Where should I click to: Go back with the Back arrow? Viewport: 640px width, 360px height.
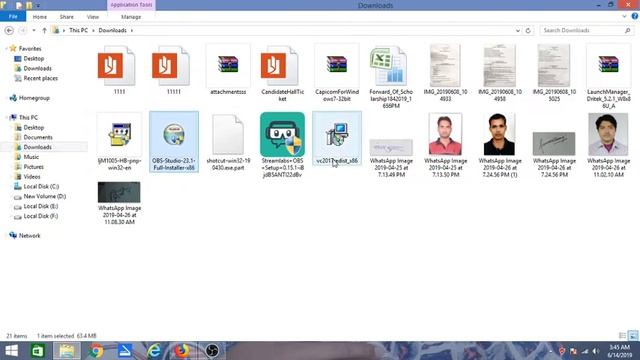coord(9,30)
